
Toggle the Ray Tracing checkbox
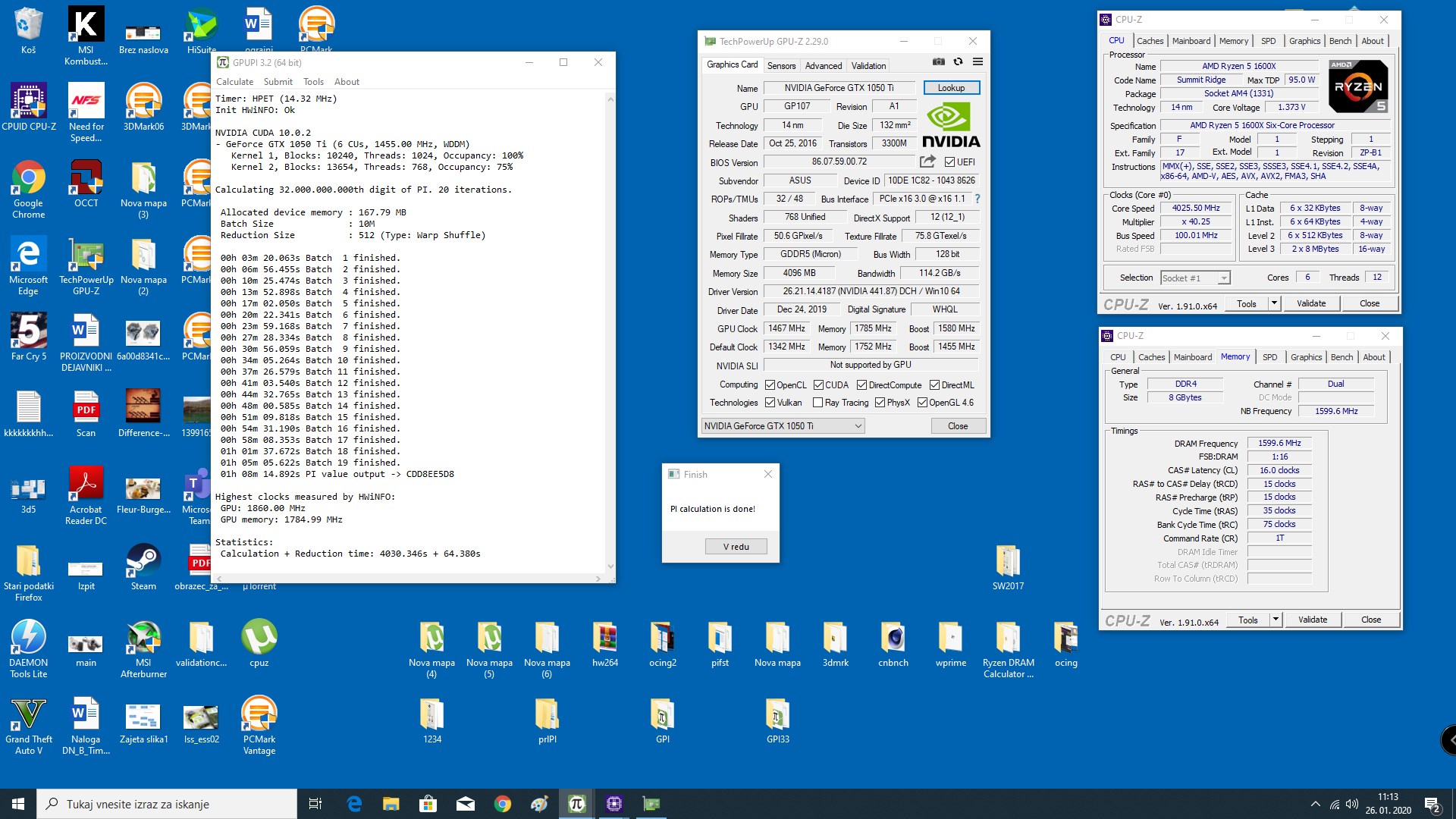pos(817,403)
